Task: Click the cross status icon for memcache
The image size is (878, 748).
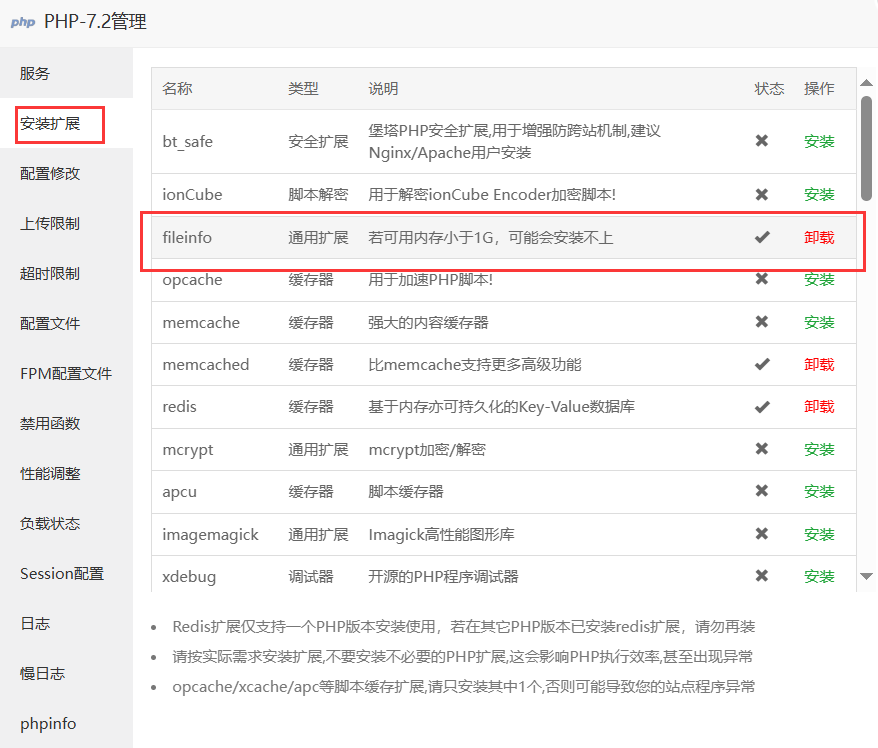Action: click(x=762, y=322)
